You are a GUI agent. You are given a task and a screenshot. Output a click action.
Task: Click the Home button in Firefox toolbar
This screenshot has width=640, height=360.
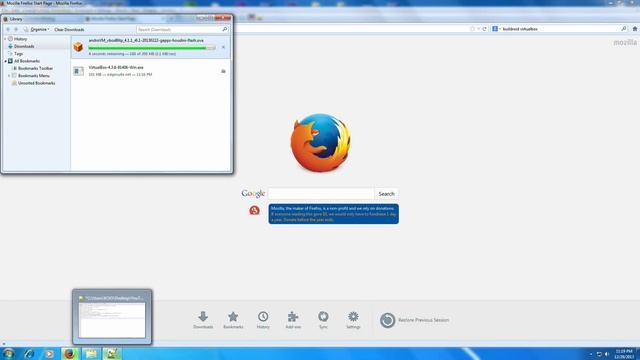pyautogui.click(x=635, y=29)
